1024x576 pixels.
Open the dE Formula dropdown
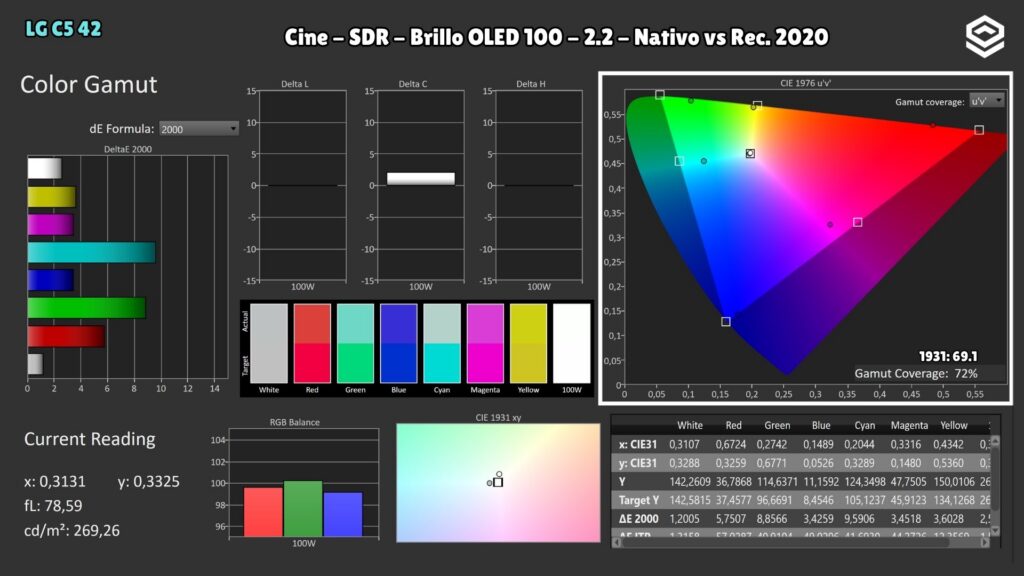199,129
